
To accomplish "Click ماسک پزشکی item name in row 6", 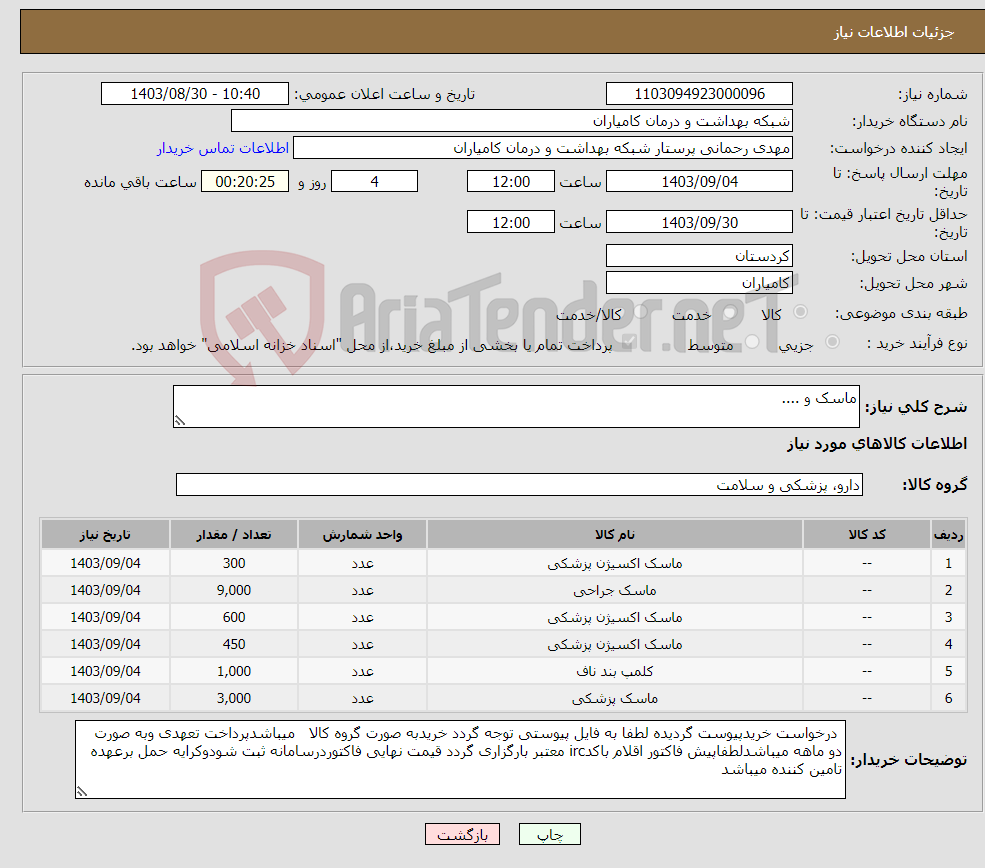I will tap(615, 698).
